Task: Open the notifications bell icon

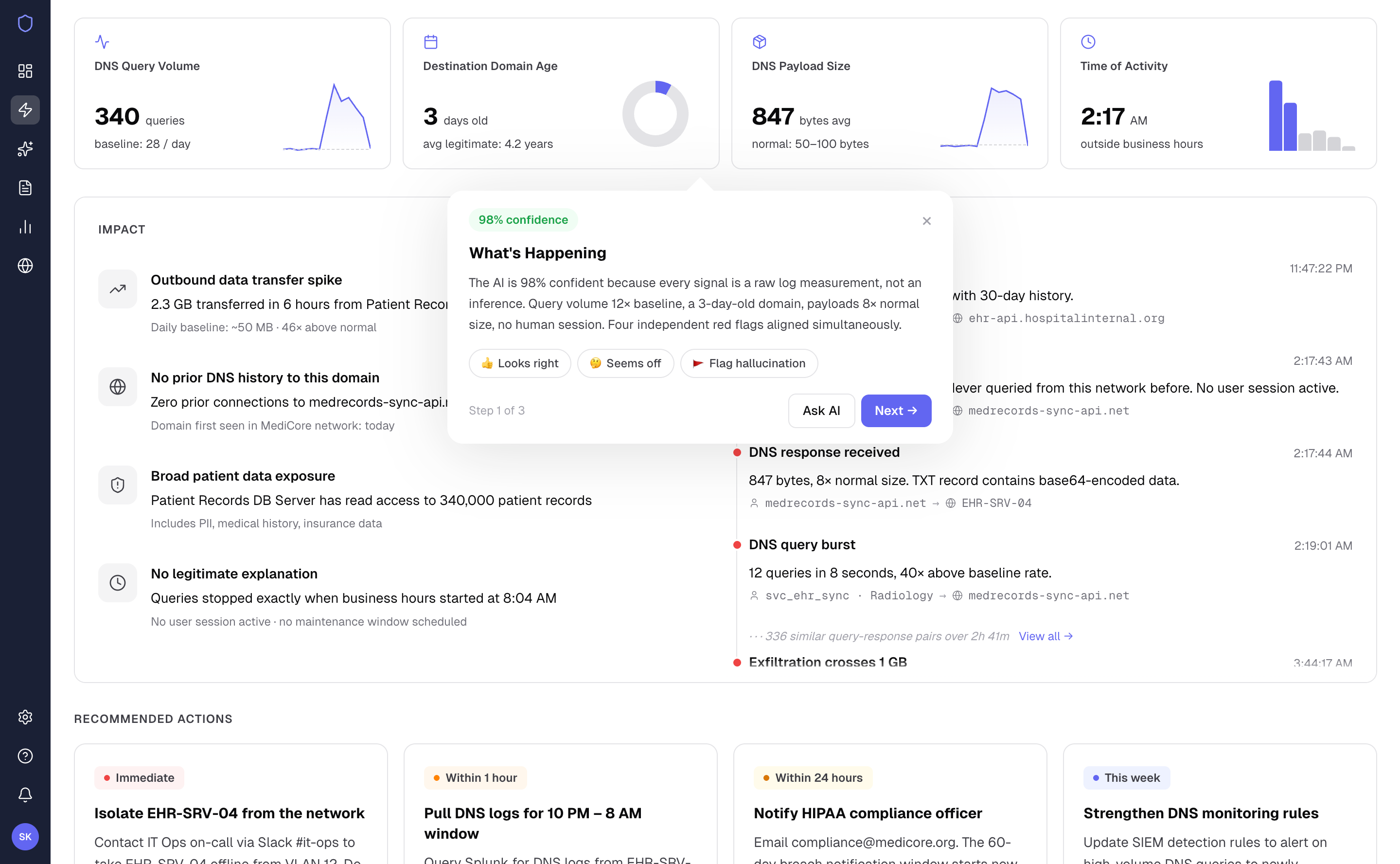Action: point(25,795)
